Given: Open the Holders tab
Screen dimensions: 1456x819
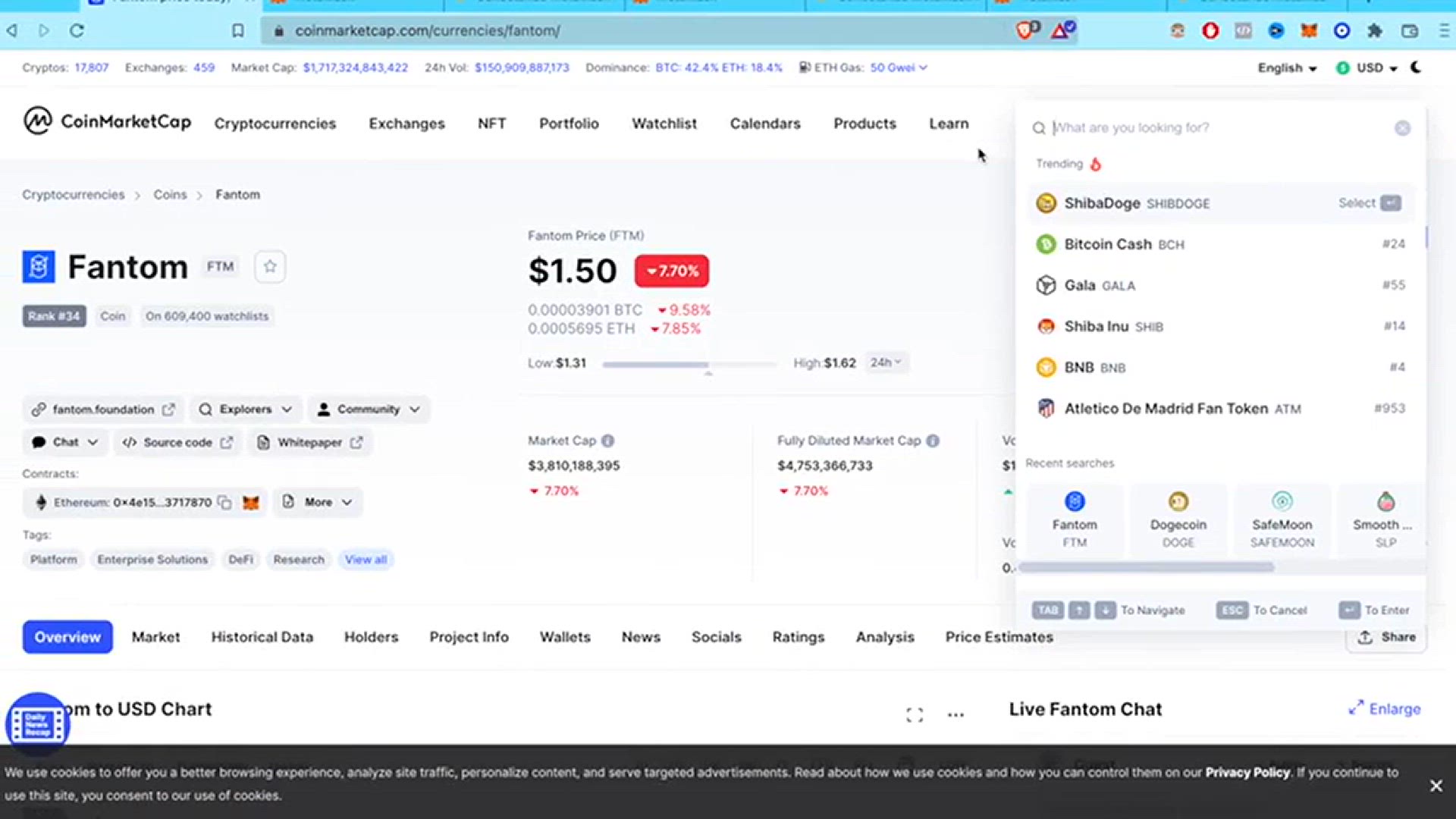Looking at the screenshot, I should pos(371,637).
